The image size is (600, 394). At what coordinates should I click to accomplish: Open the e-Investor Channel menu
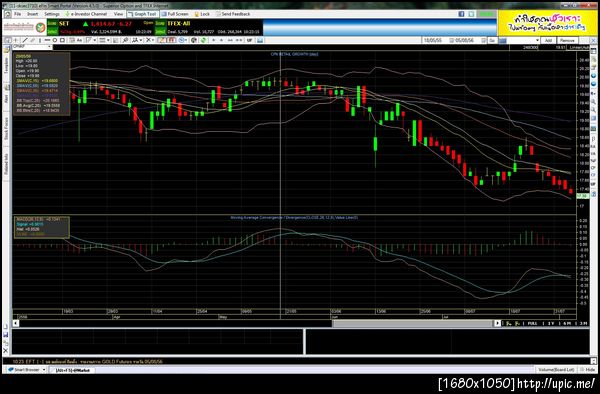(x=86, y=14)
